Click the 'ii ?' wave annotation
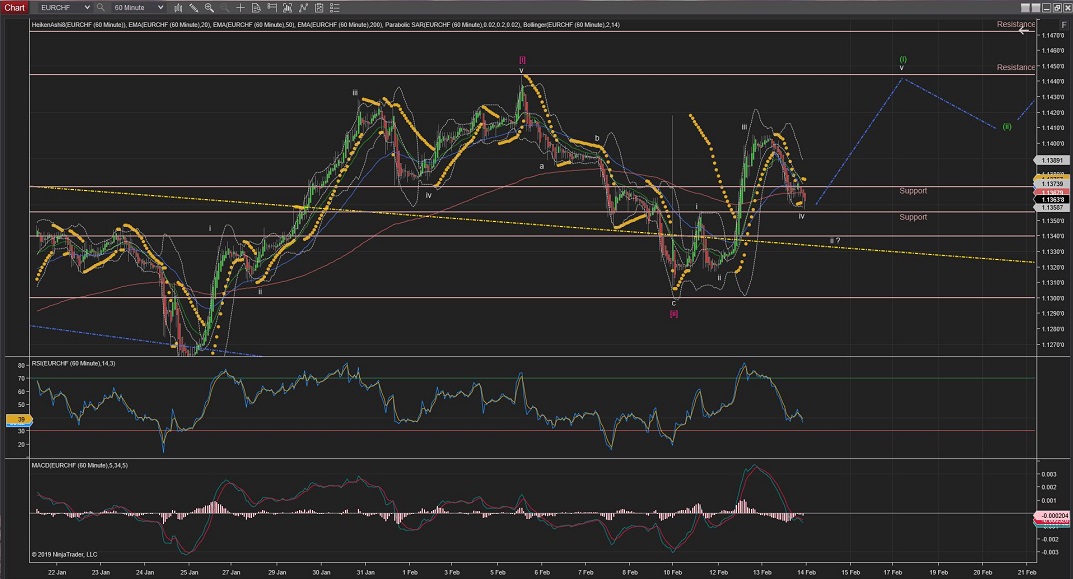Viewport: 1073px width, 579px height. pos(834,241)
